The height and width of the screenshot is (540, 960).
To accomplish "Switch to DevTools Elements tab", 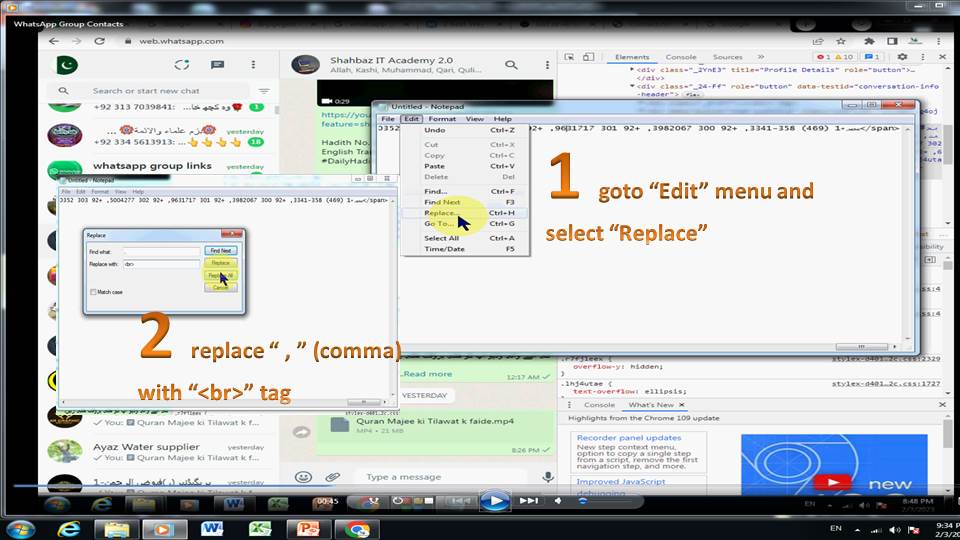I will click(632, 57).
